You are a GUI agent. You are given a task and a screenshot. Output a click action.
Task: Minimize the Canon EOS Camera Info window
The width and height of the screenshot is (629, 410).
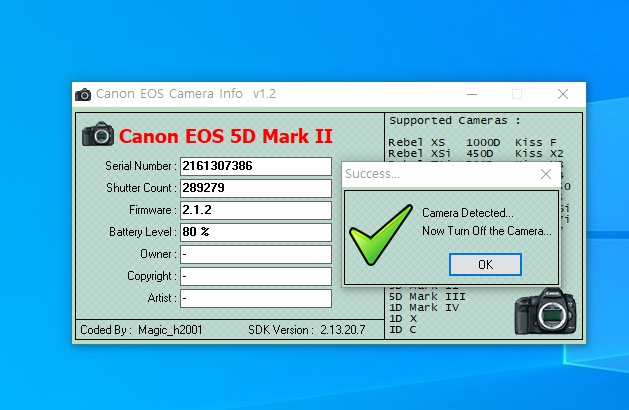[472, 94]
